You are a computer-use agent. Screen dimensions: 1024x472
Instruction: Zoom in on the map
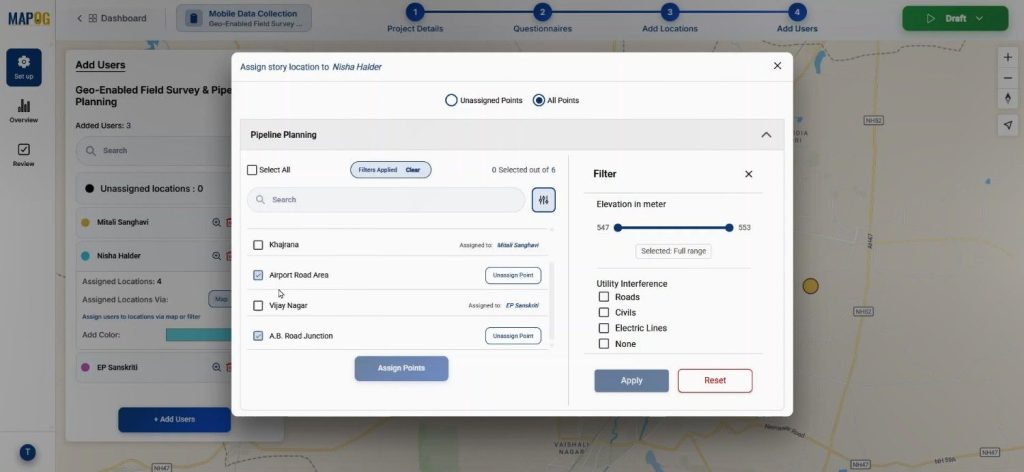(x=1008, y=57)
